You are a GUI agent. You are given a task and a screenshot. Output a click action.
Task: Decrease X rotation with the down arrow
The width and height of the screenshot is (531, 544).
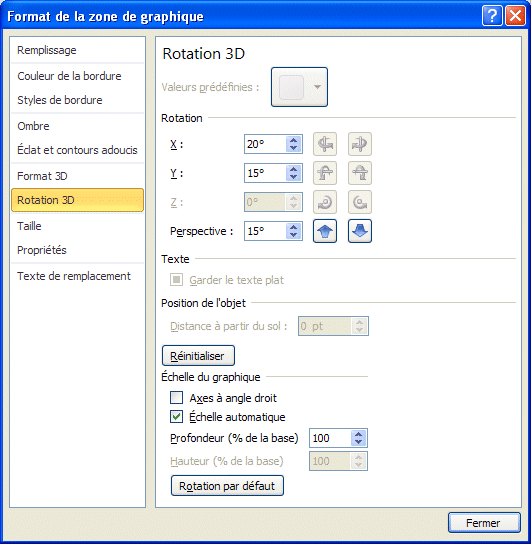coord(293,148)
